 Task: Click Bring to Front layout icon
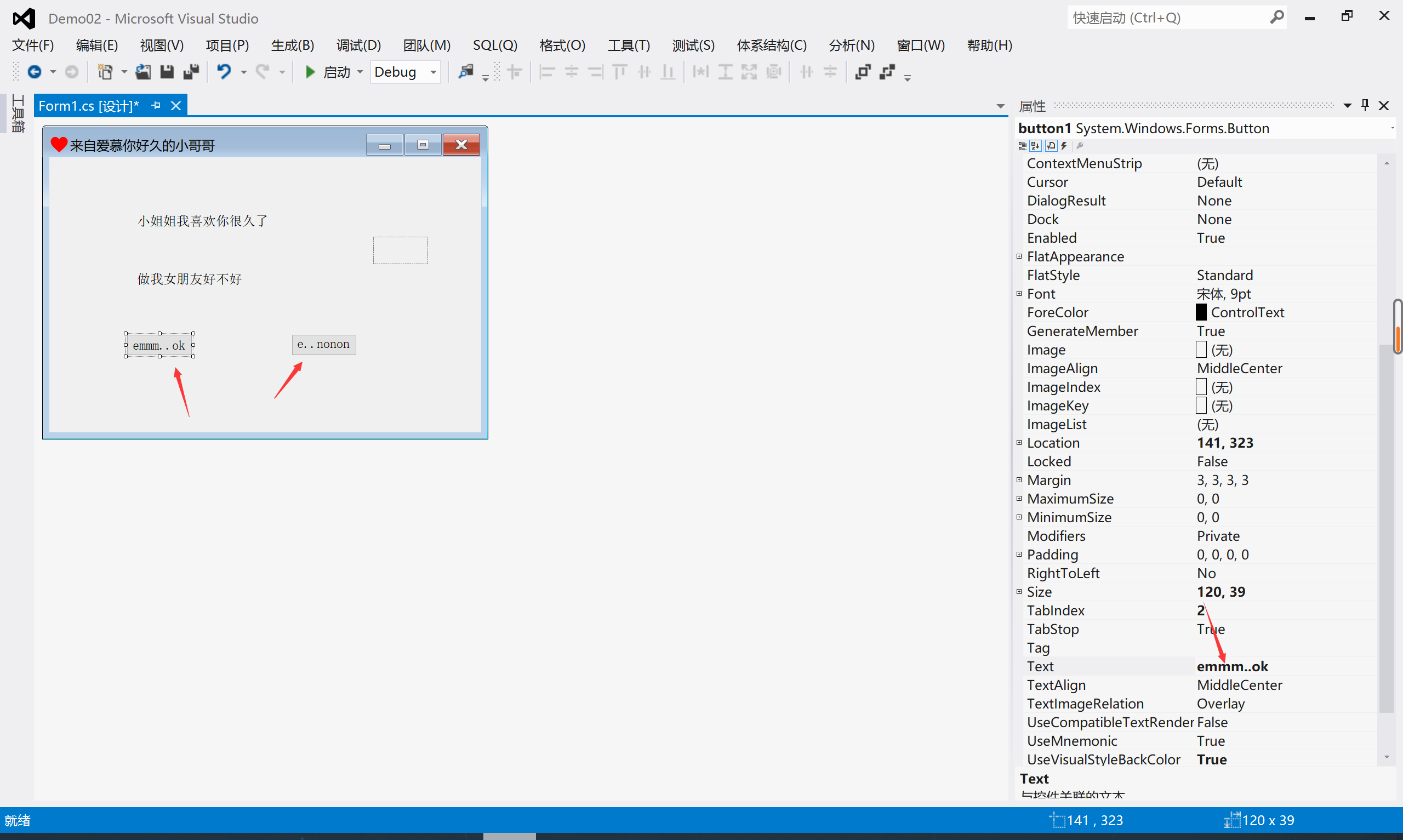click(863, 72)
